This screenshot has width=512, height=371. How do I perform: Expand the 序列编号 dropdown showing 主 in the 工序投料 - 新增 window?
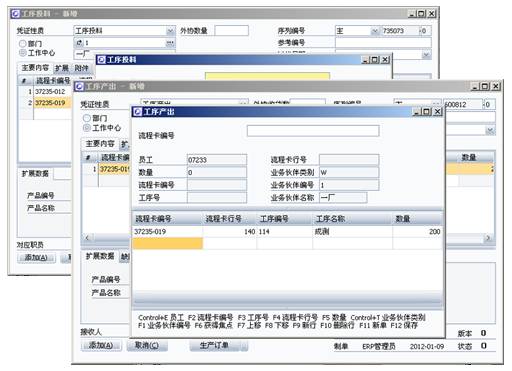coord(375,31)
